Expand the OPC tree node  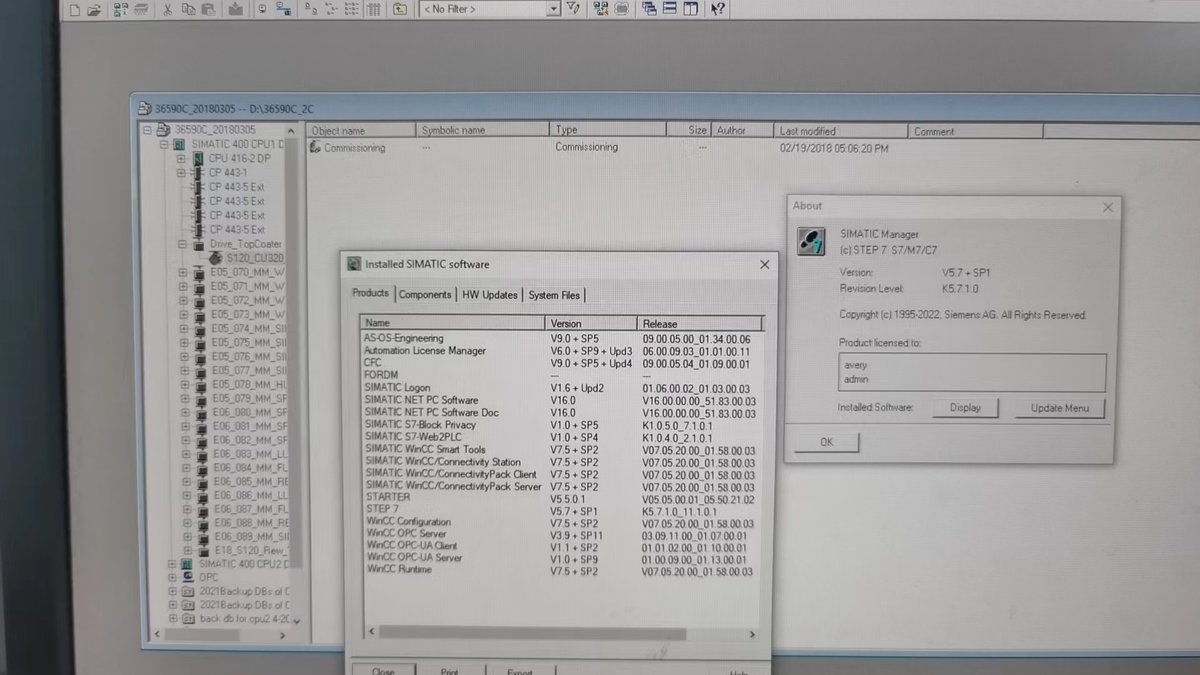pyautogui.click(x=171, y=577)
